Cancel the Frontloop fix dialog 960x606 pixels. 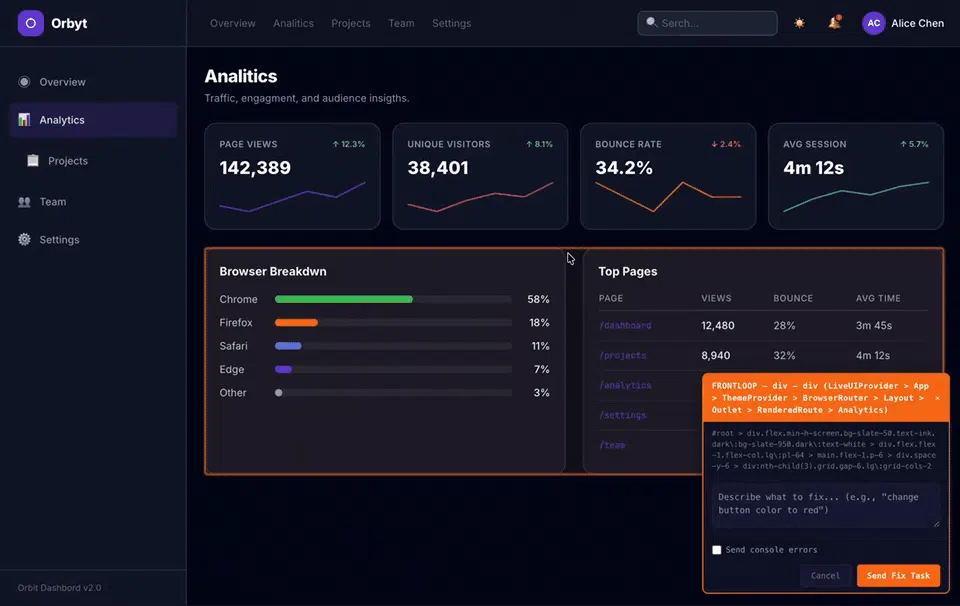(x=825, y=575)
